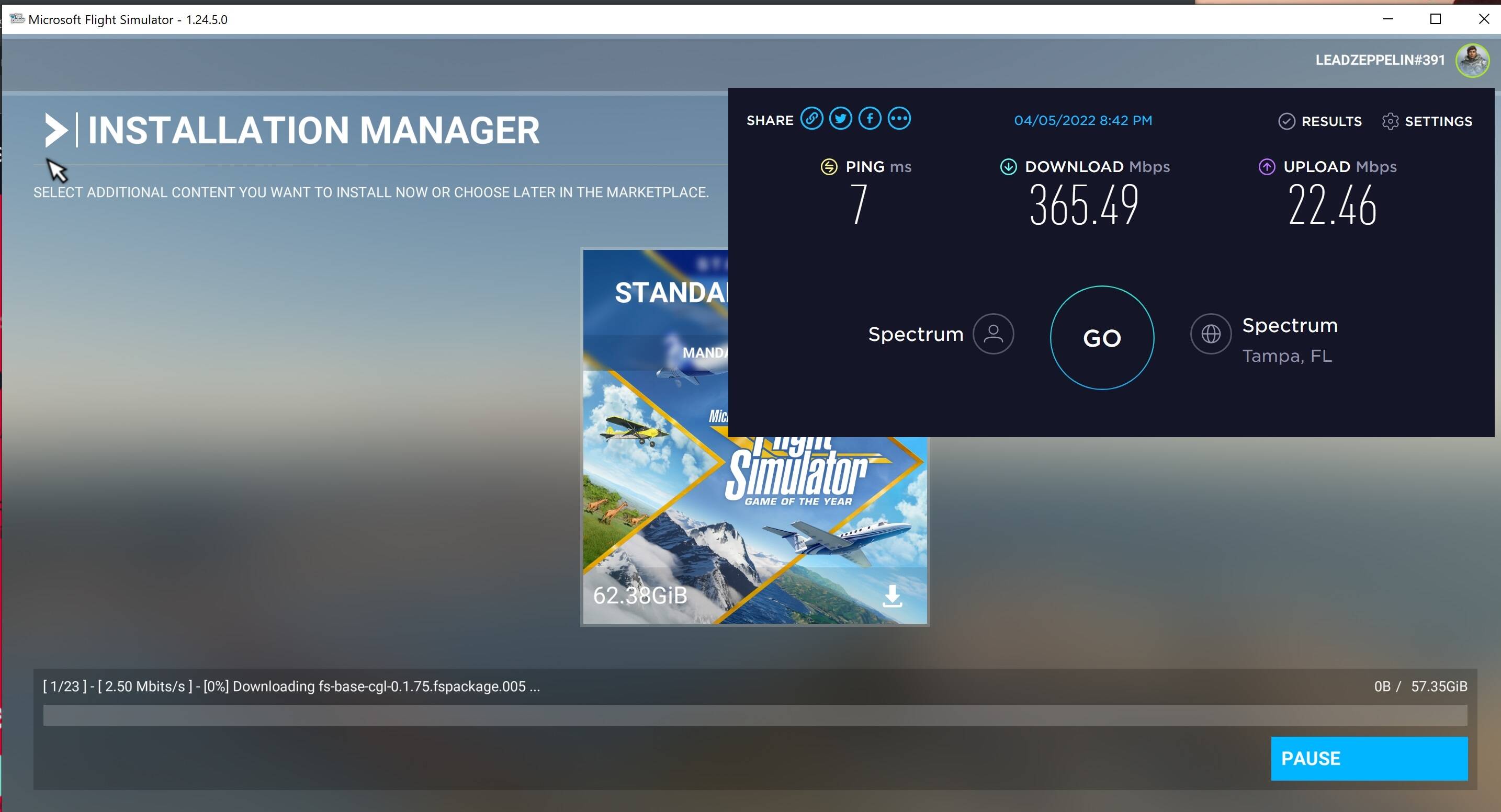Share speed test results on Twitter
This screenshot has width=1501, height=812.
(841, 118)
